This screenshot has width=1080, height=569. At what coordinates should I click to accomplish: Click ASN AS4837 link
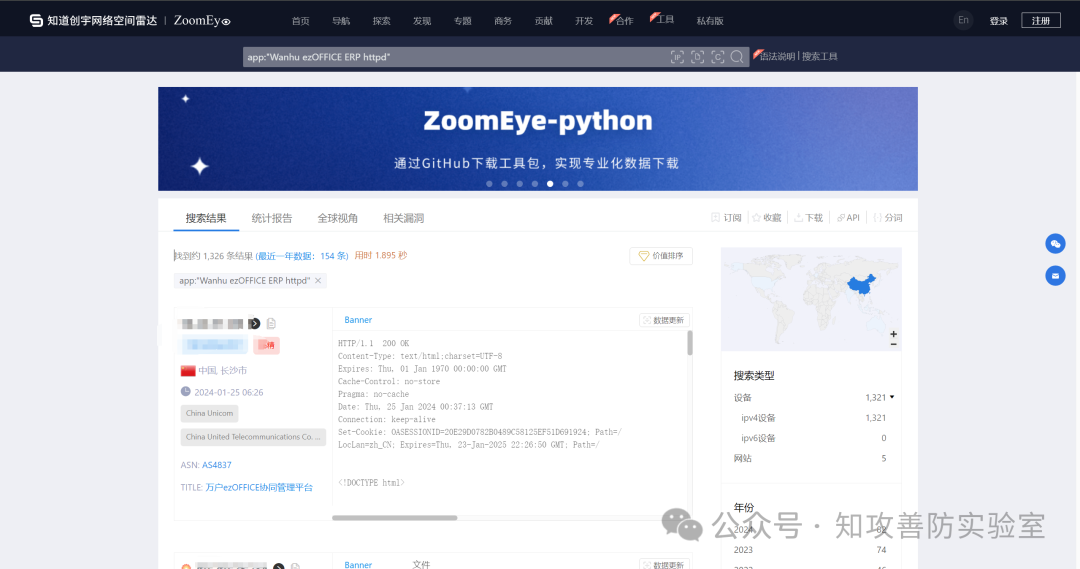216,465
